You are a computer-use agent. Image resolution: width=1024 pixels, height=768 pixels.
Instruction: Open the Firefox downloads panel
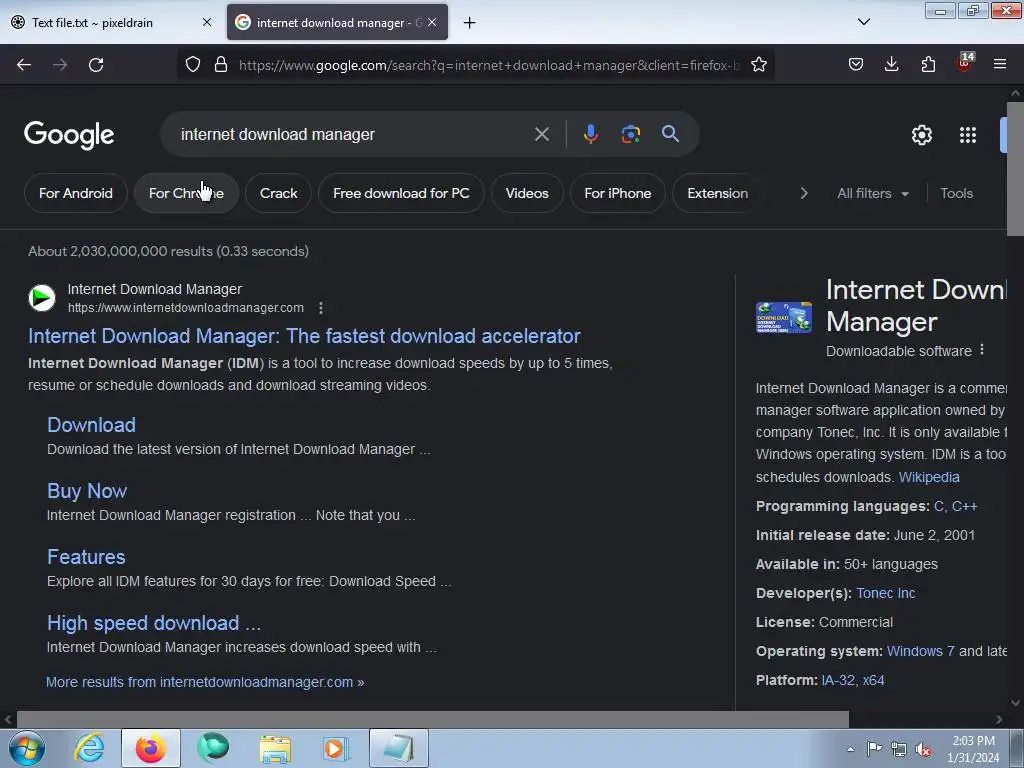click(x=891, y=65)
